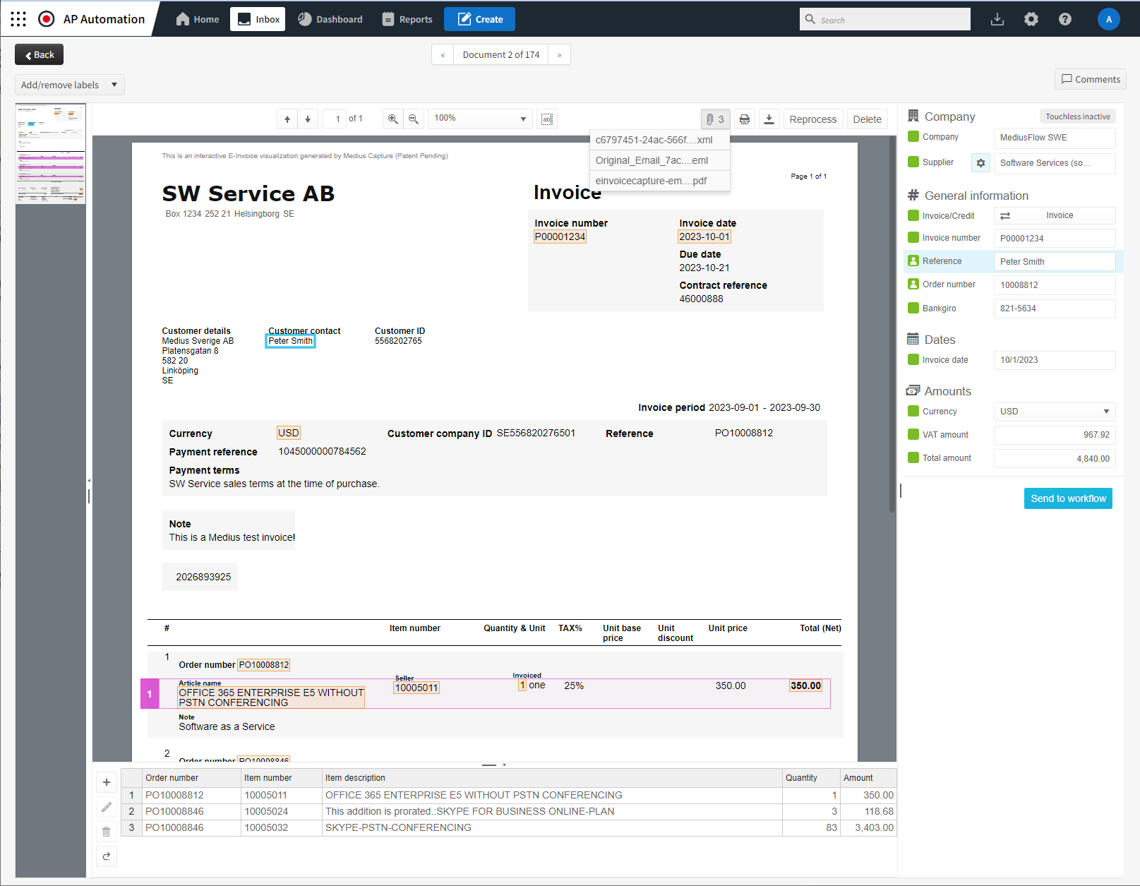This screenshot has width=1140, height=886.
Task: Click green status box beside Invoice number
Action: pos(913,238)
